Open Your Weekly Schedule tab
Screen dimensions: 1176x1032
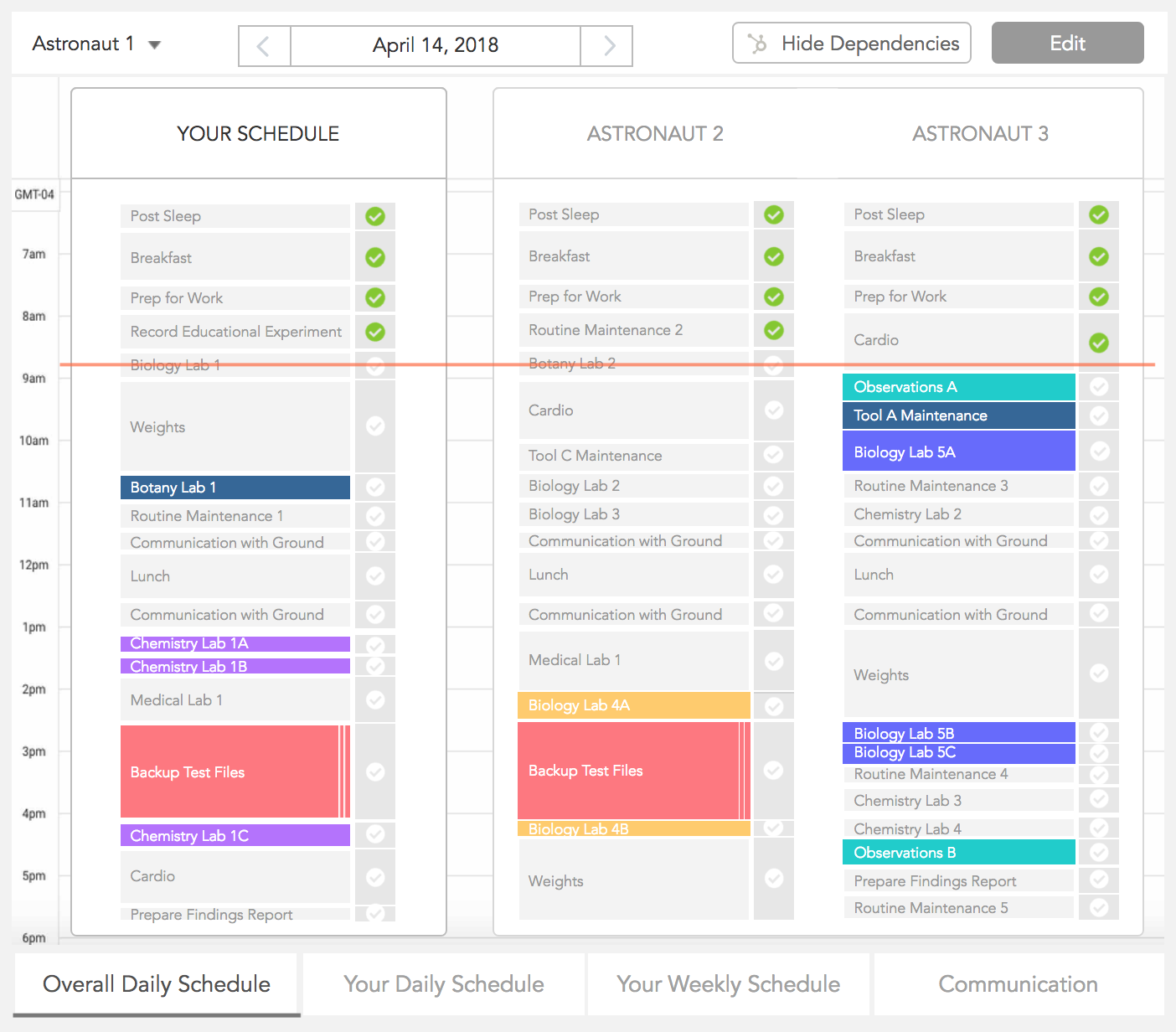(x=729, y=984)
